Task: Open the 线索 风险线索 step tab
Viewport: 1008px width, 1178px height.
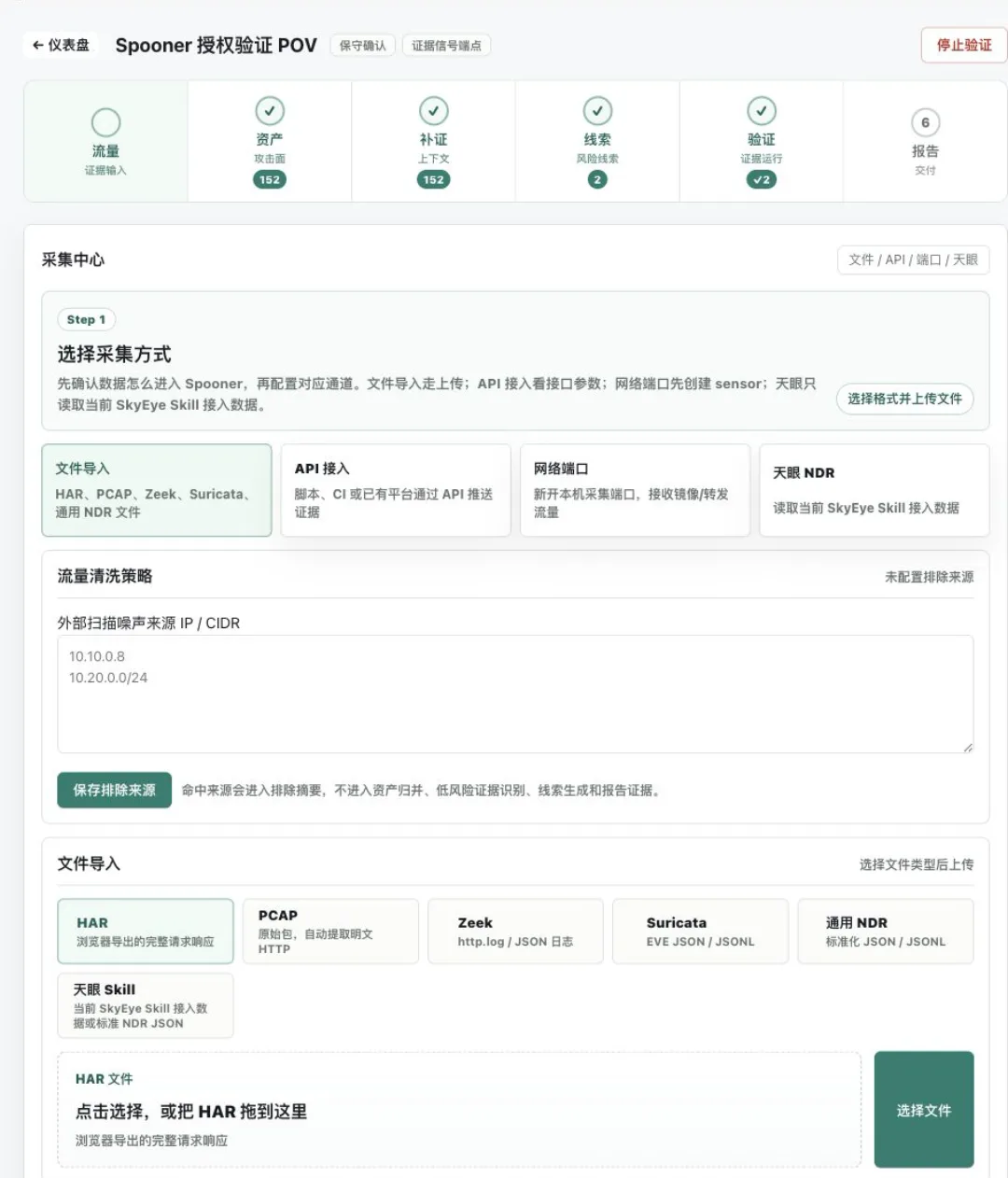Action: [597, 141]
